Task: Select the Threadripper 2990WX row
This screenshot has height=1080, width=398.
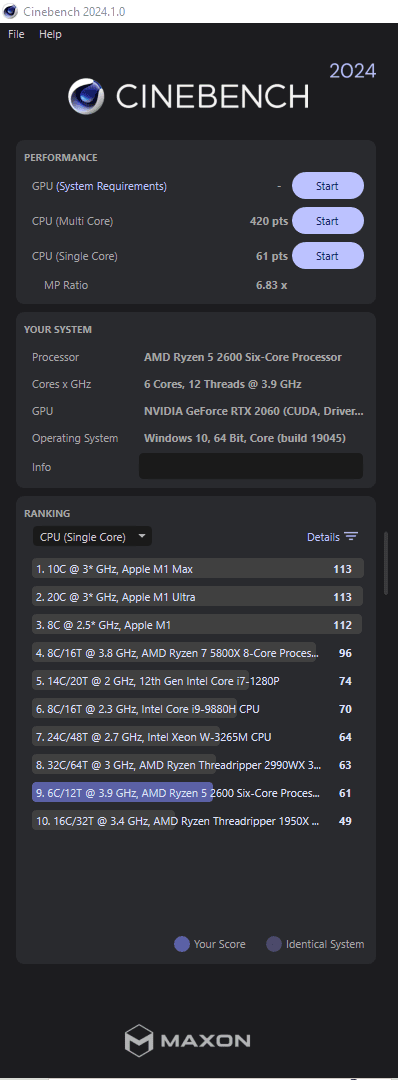Action: (x=198, y=765)
